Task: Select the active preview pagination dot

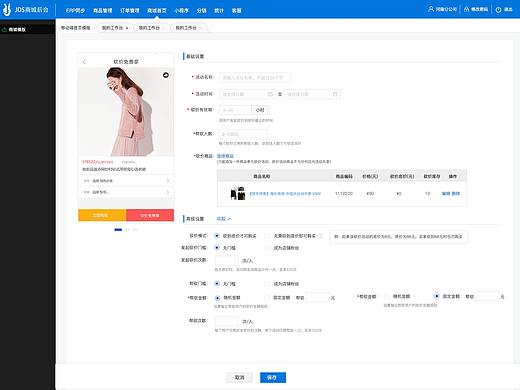Action: 118,230
